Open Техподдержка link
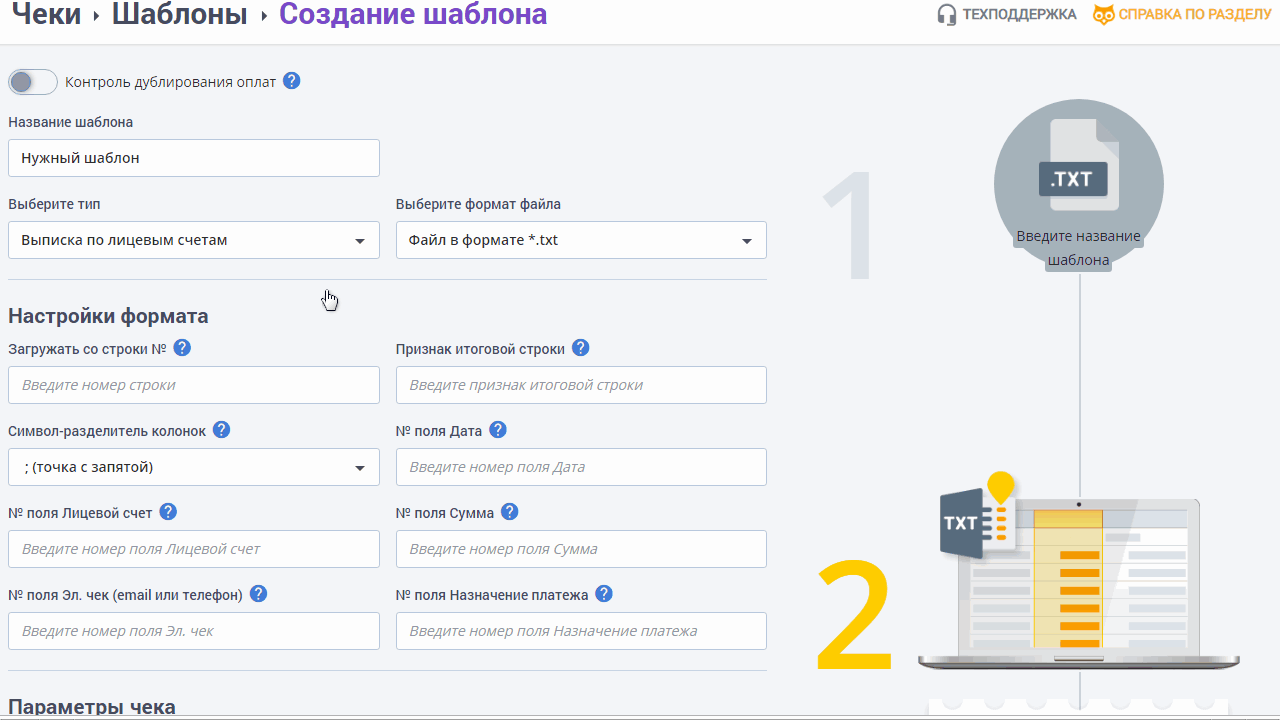This screenshot has height=720, width=1280. click(x=1007, y=15)
